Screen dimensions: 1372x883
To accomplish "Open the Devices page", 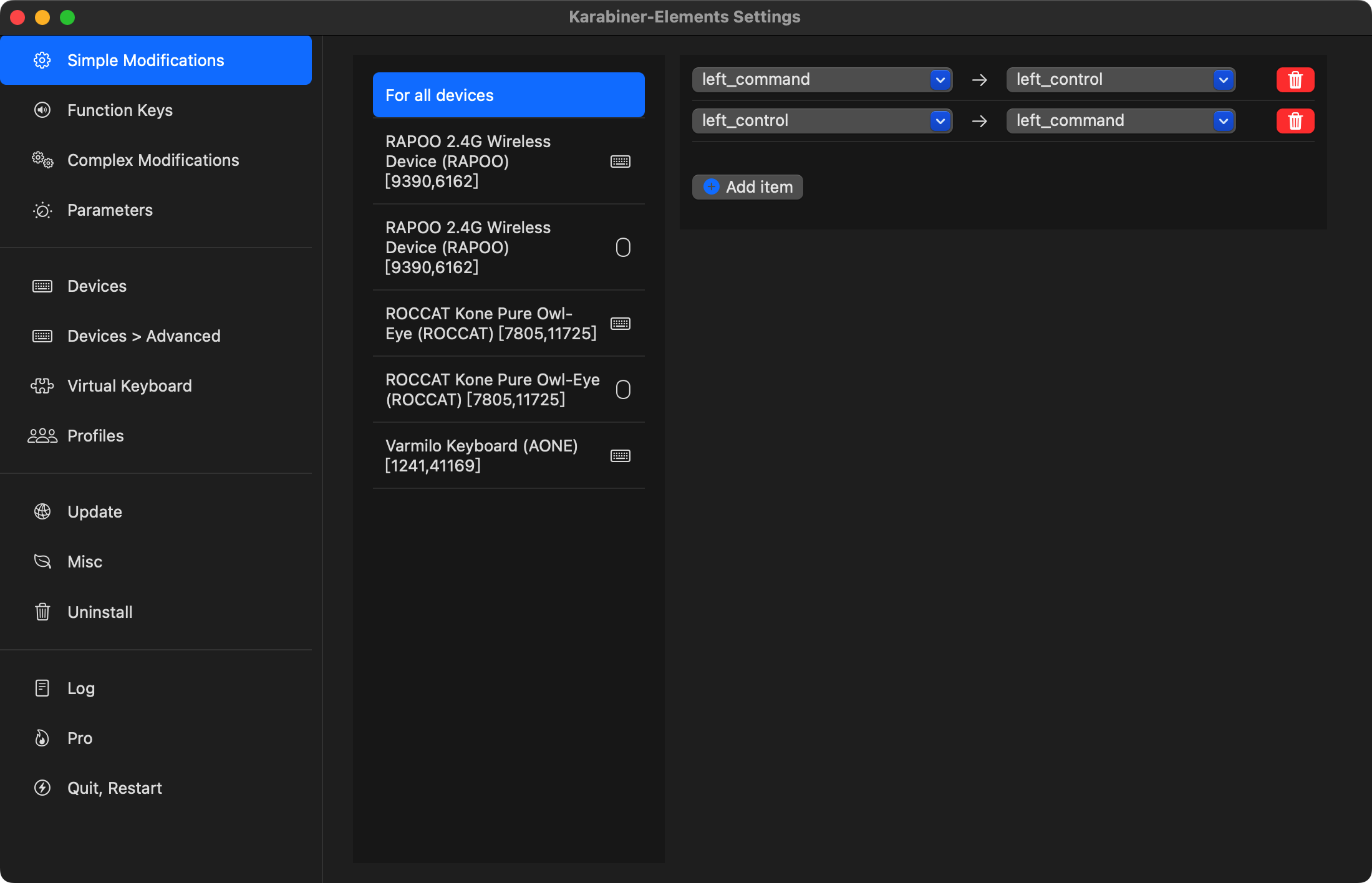I will (156, 286).
